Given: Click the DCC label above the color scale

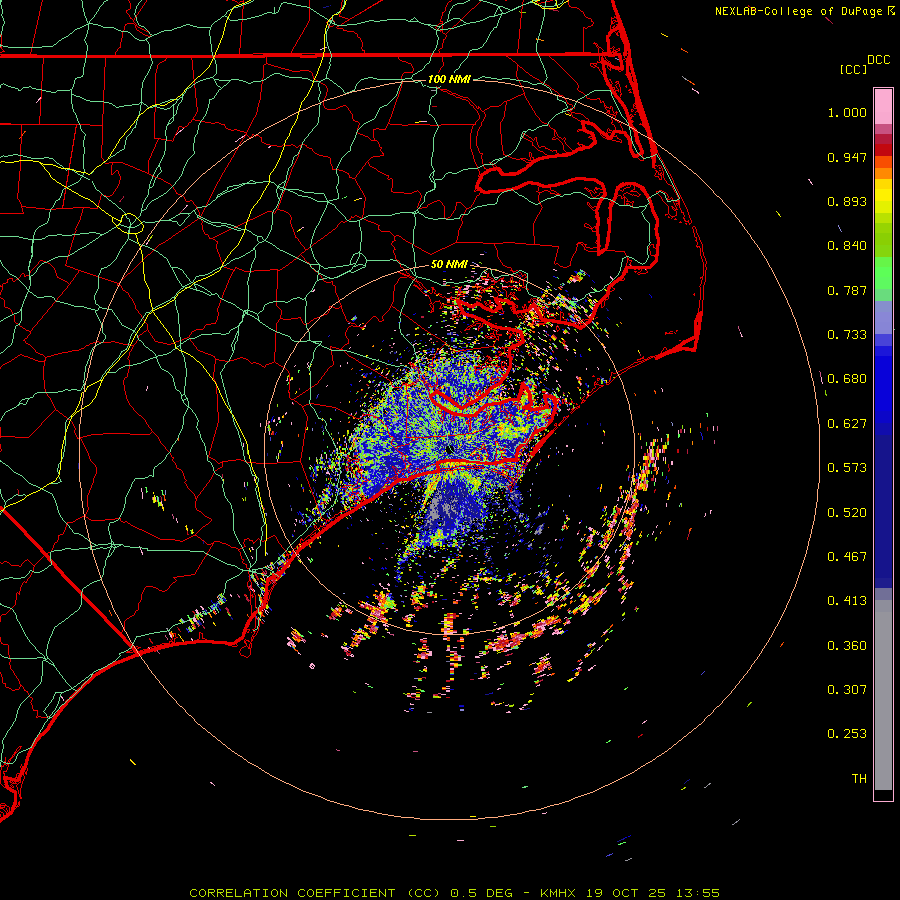Looking at the screenshot, I should point(879,60).
